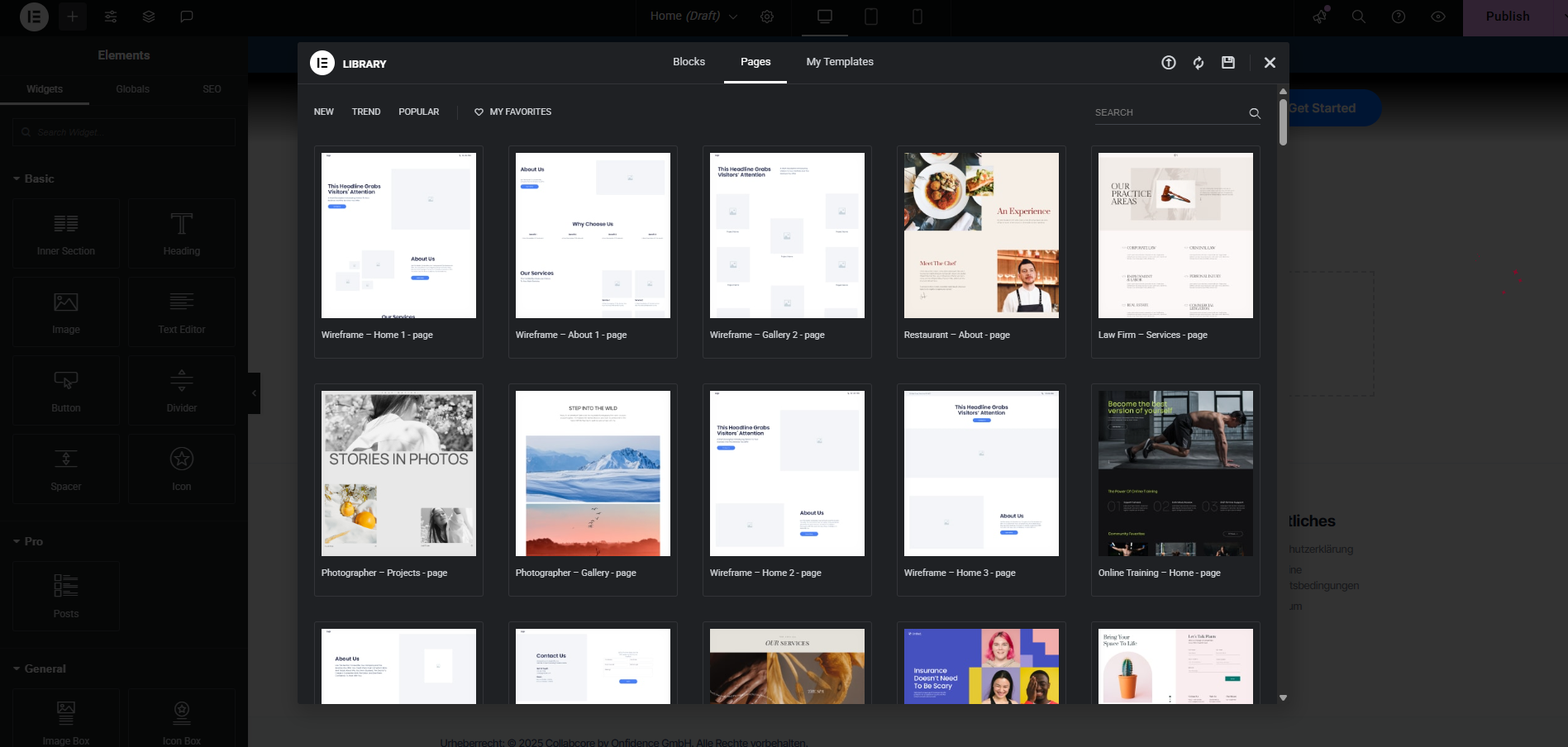Select the Image widget
Screen dimensions: 1568x747
[66, 312]
